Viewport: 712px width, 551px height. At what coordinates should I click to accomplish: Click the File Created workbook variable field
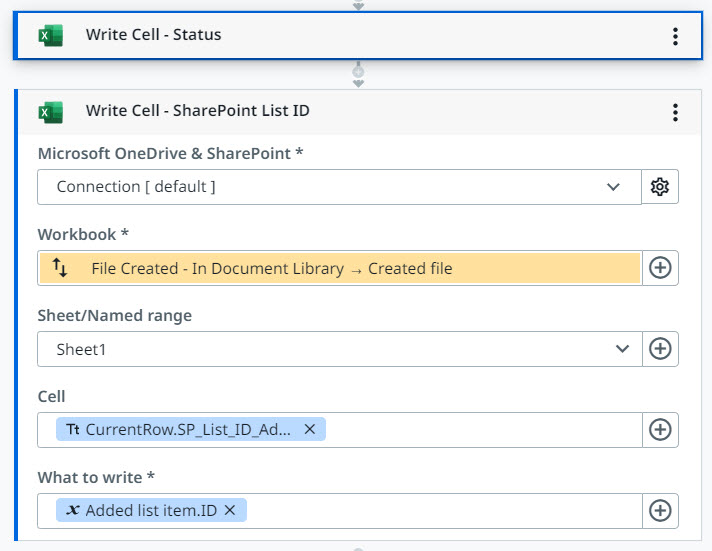[x=340, y=268]
